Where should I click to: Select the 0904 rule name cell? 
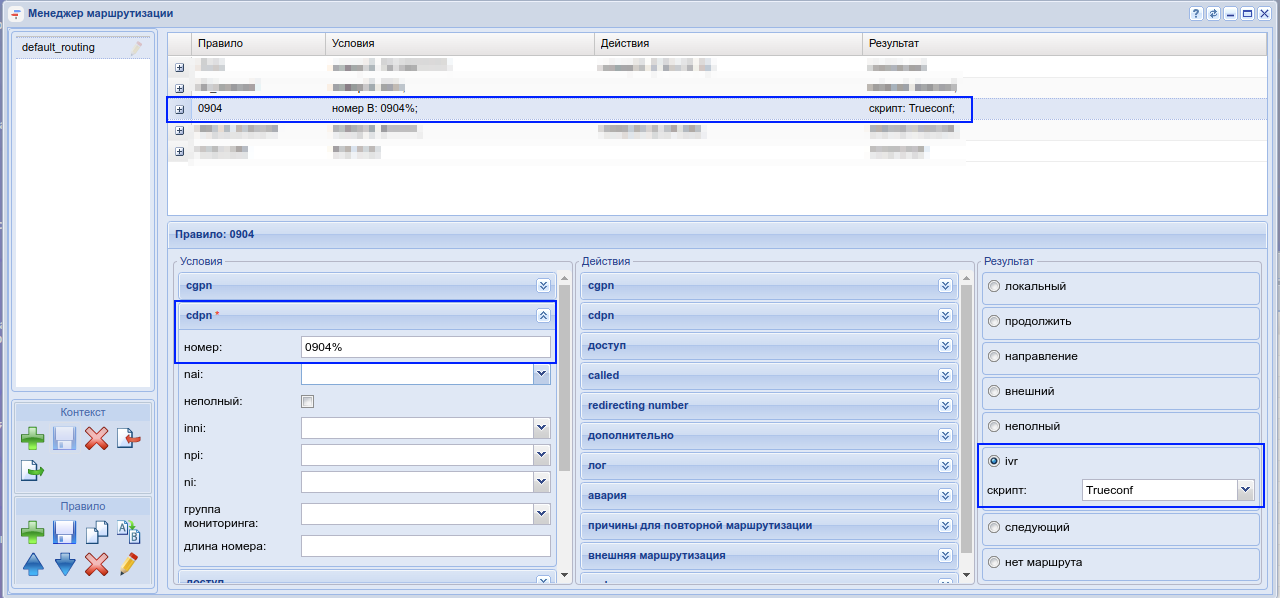pyautogui.click(x=210, y=108)
